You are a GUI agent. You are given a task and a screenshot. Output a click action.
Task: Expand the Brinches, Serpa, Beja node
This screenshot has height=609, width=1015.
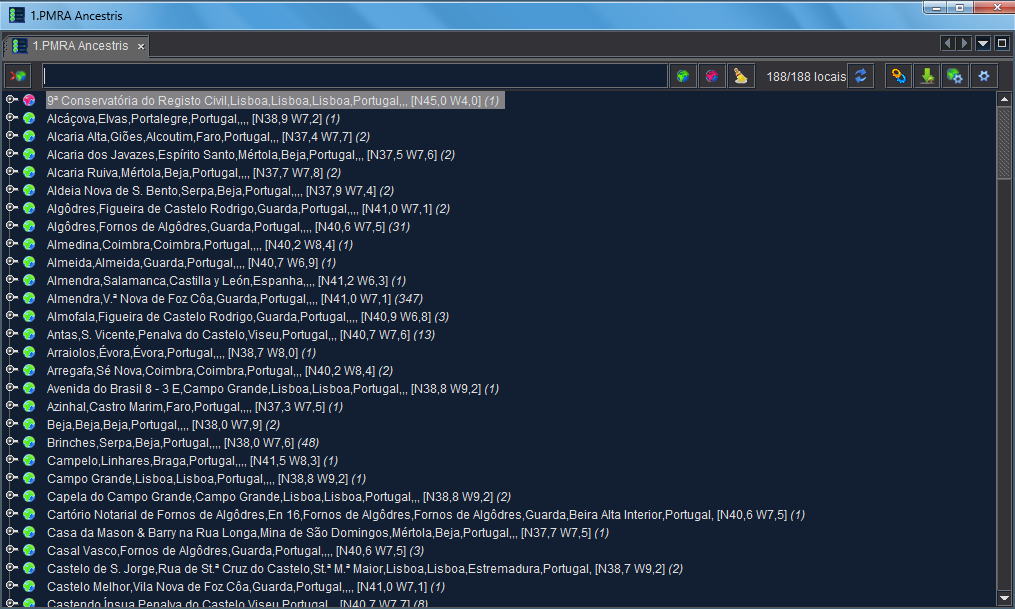coord(11,443)
